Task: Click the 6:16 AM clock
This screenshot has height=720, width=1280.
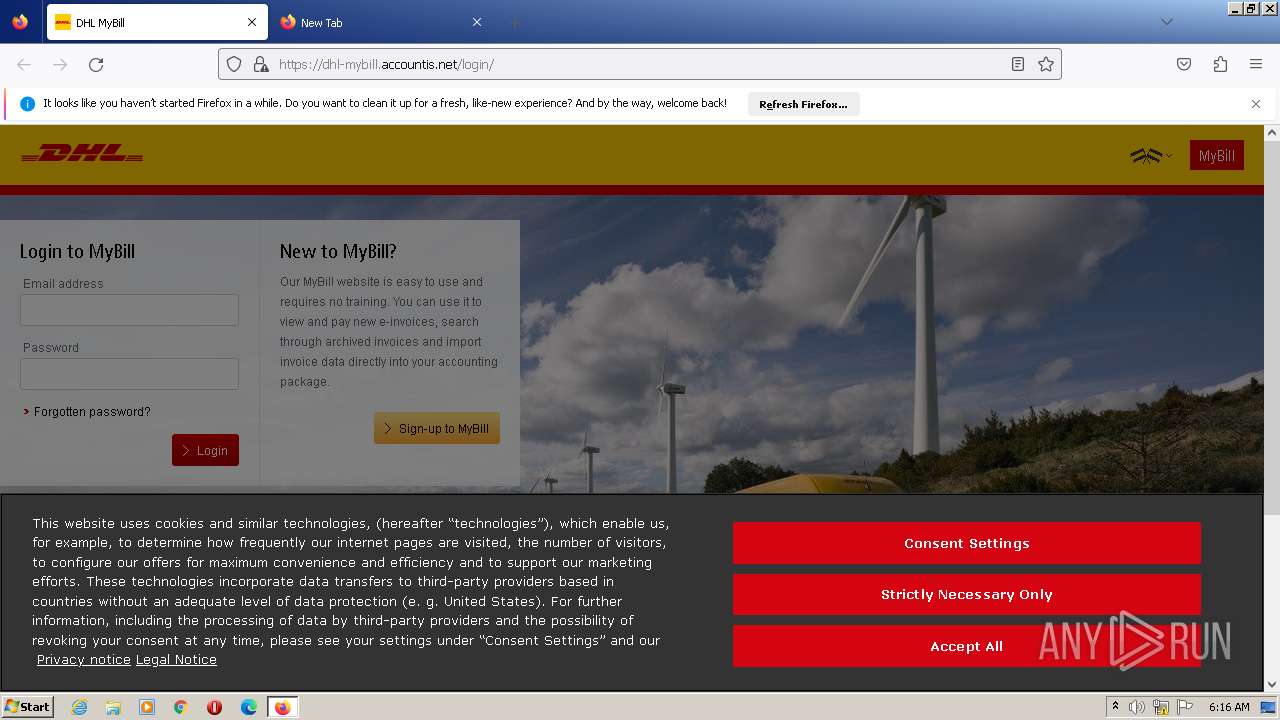Action: [x=1229, y=707]
